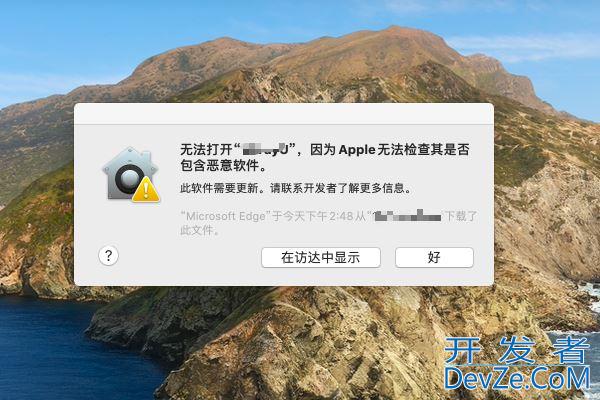The height and width of the screenshot is (400, 600).
Task: Click the dialog's empty title bar
Action: 284,114
